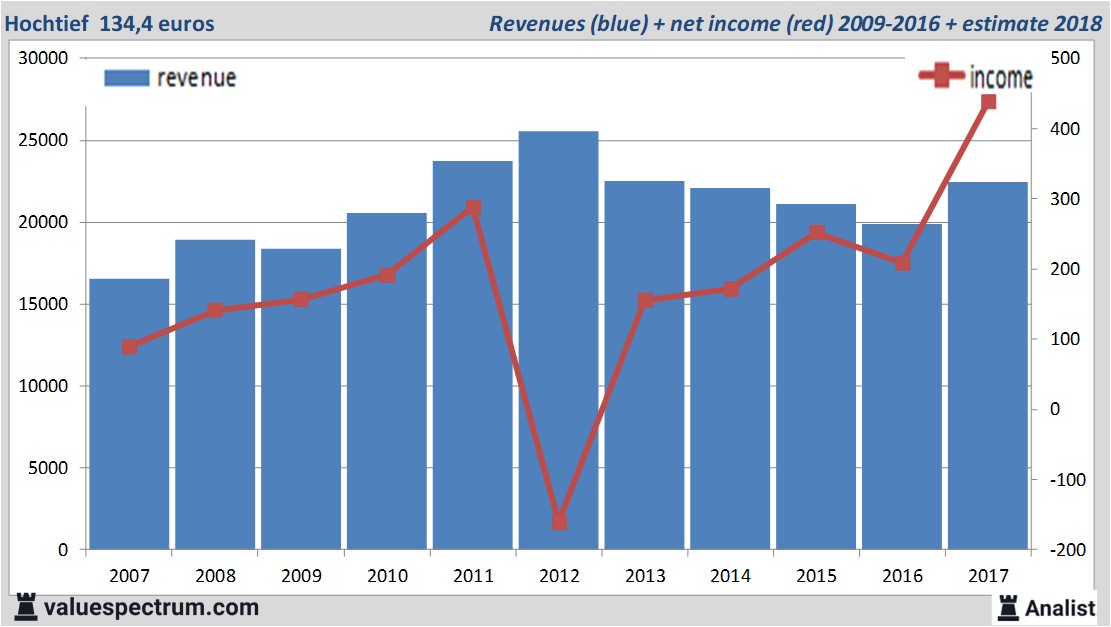Select the 2017 revenue bar
This screenshot has width=1111, height=627.
coord(988,366)
